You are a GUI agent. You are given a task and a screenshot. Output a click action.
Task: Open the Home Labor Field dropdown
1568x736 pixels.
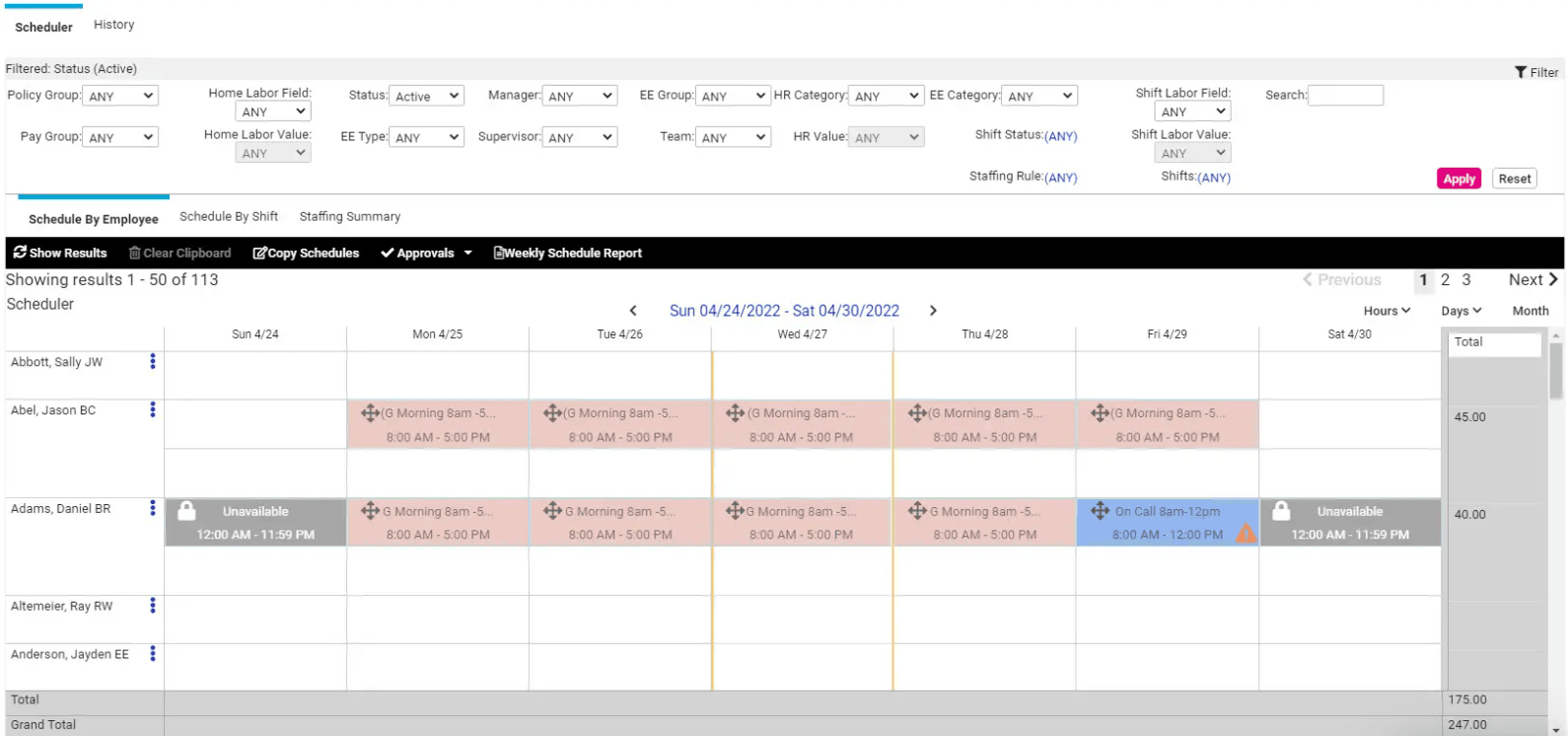273,111
